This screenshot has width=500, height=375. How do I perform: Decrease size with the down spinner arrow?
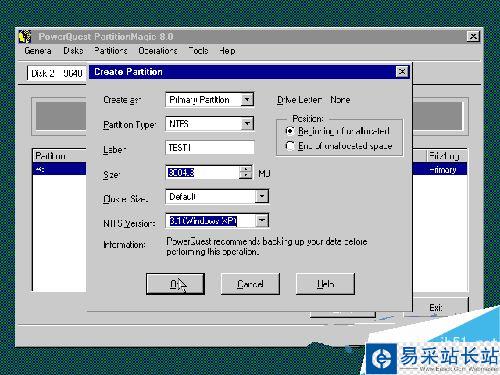(x=246, y=176)
